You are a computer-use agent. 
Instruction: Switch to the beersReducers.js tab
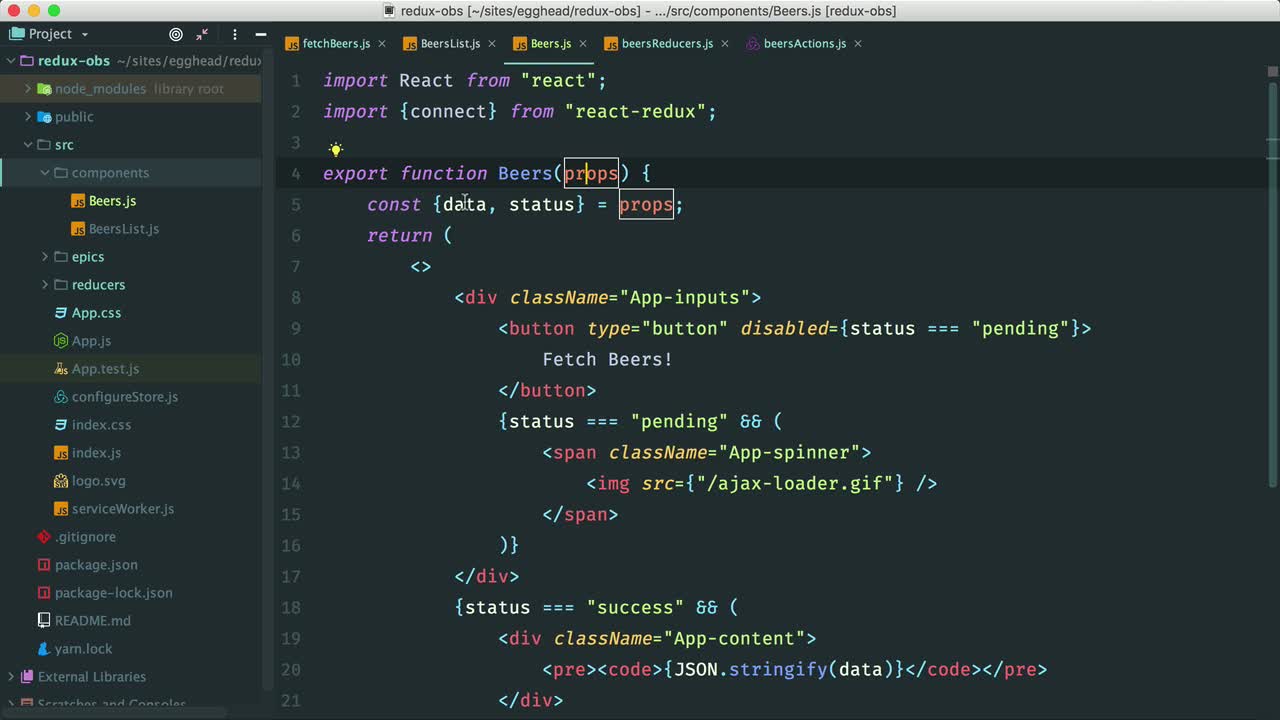click(666, 44)
